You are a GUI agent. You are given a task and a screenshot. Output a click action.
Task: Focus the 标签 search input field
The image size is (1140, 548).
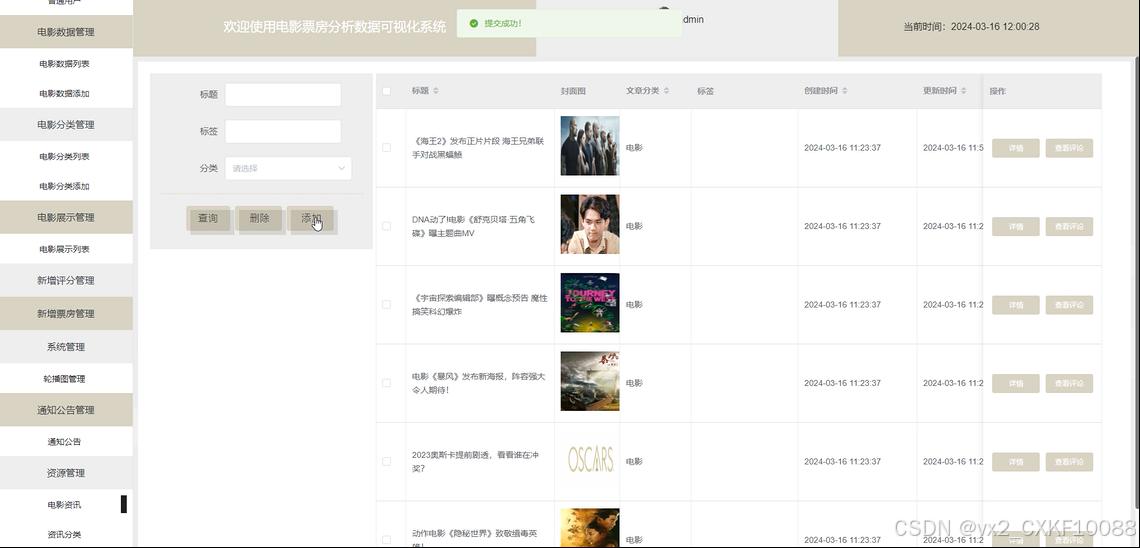[283, 132]
